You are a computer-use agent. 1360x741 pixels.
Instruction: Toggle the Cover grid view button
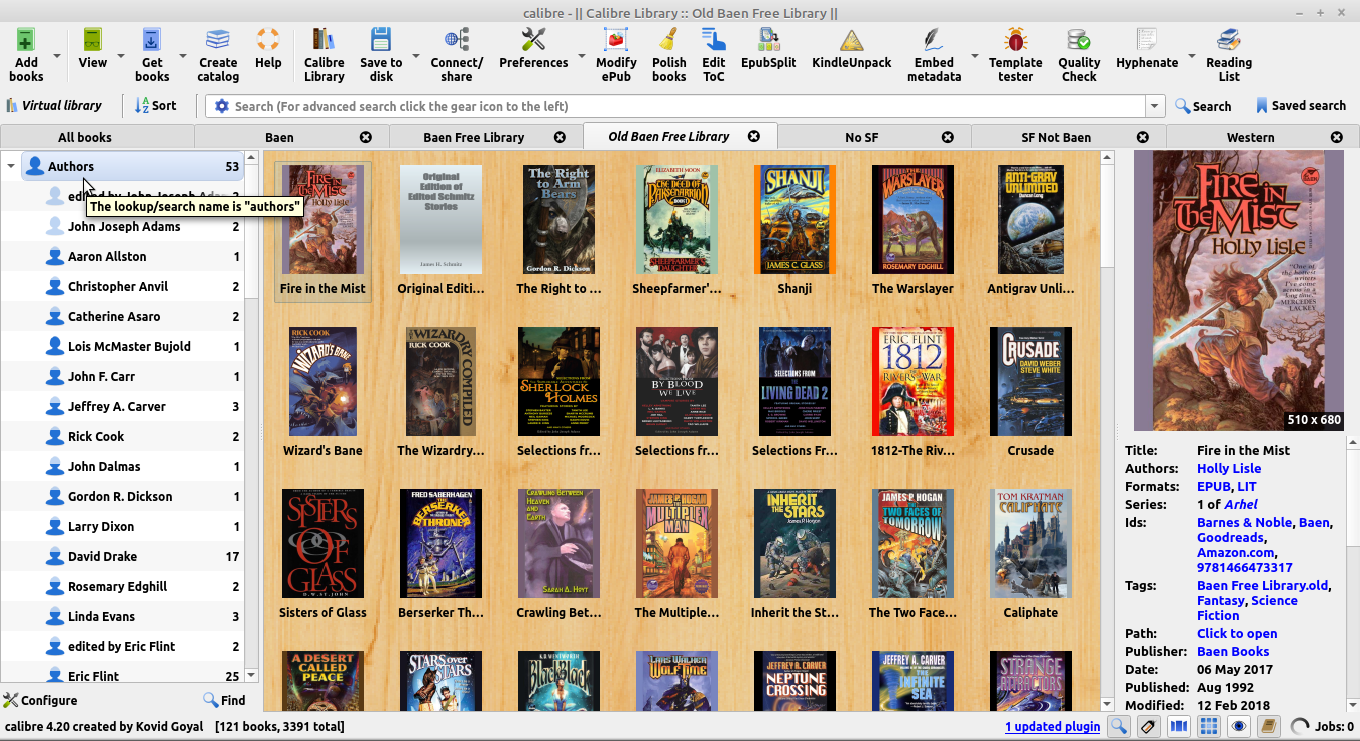(x=1209, y=727)
